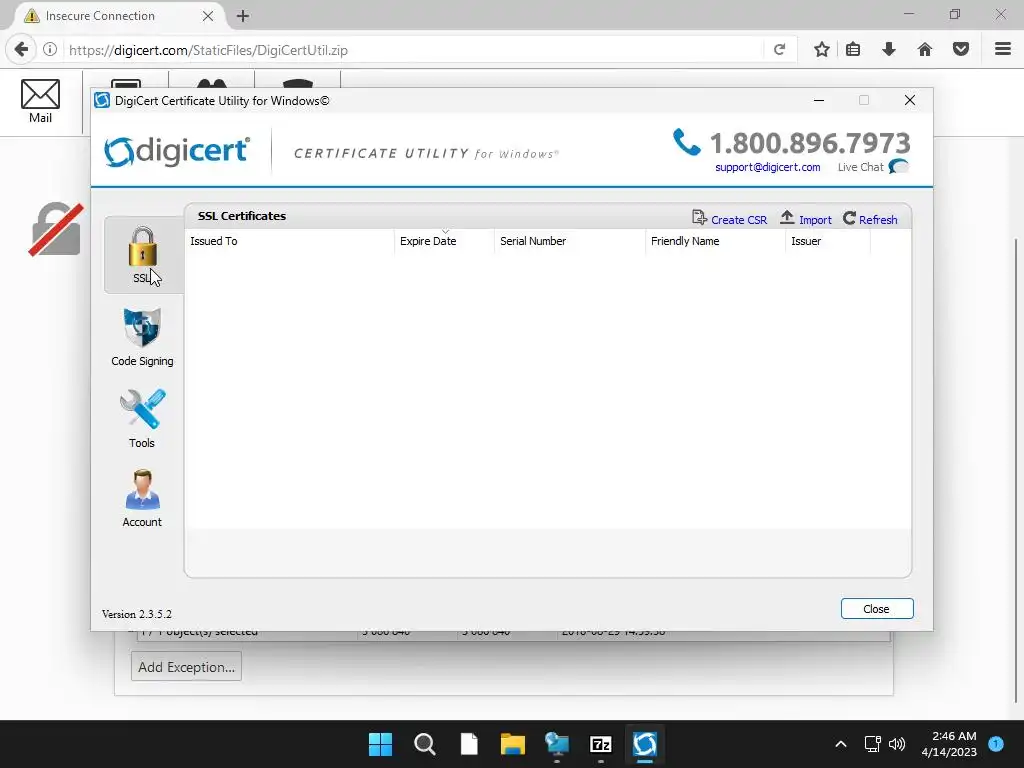Close the Insecure Connection tab
Screen dimensions: 1024x768
[x=208, y=16]
